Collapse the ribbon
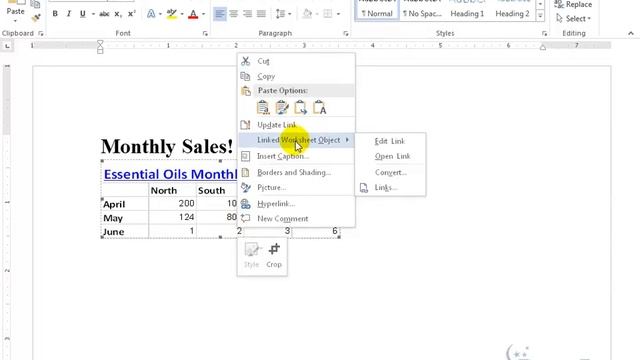Screen dimensions: 640x360 (631, 33)
